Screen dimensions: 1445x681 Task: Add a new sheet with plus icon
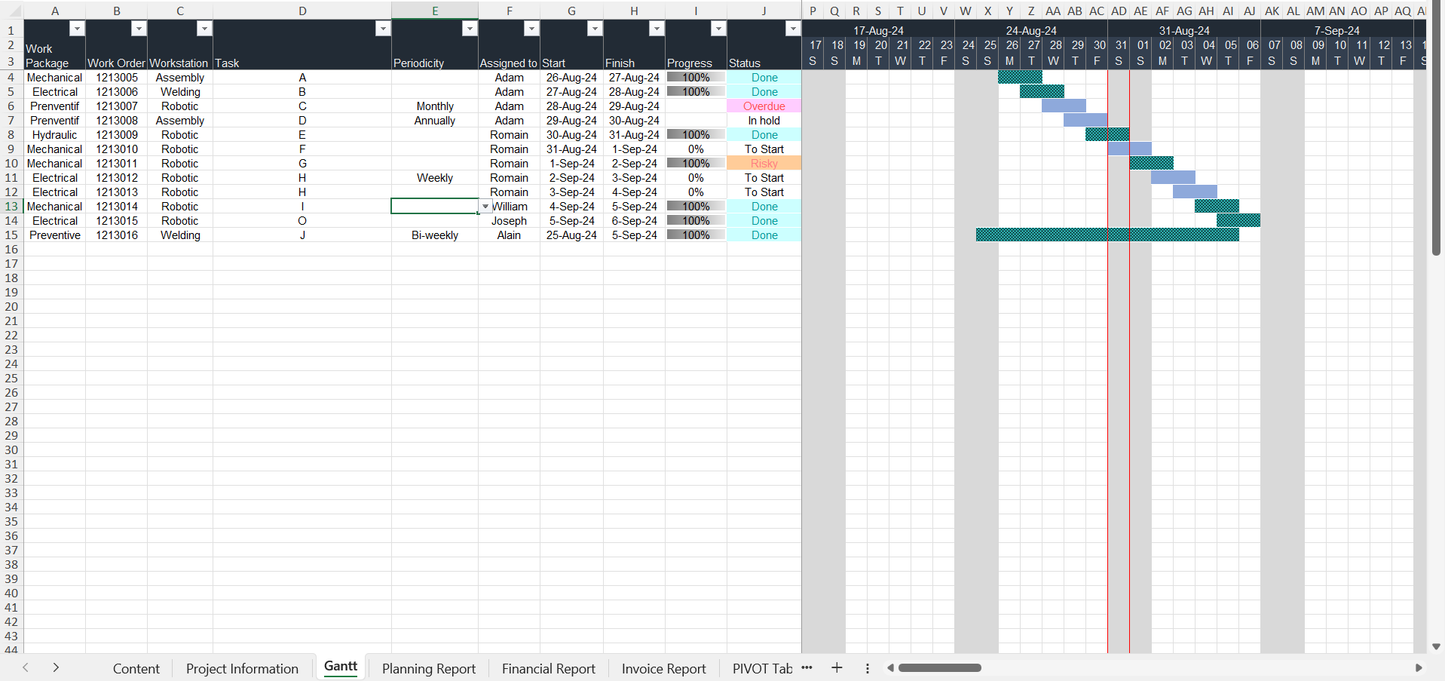tap(837, 668)
